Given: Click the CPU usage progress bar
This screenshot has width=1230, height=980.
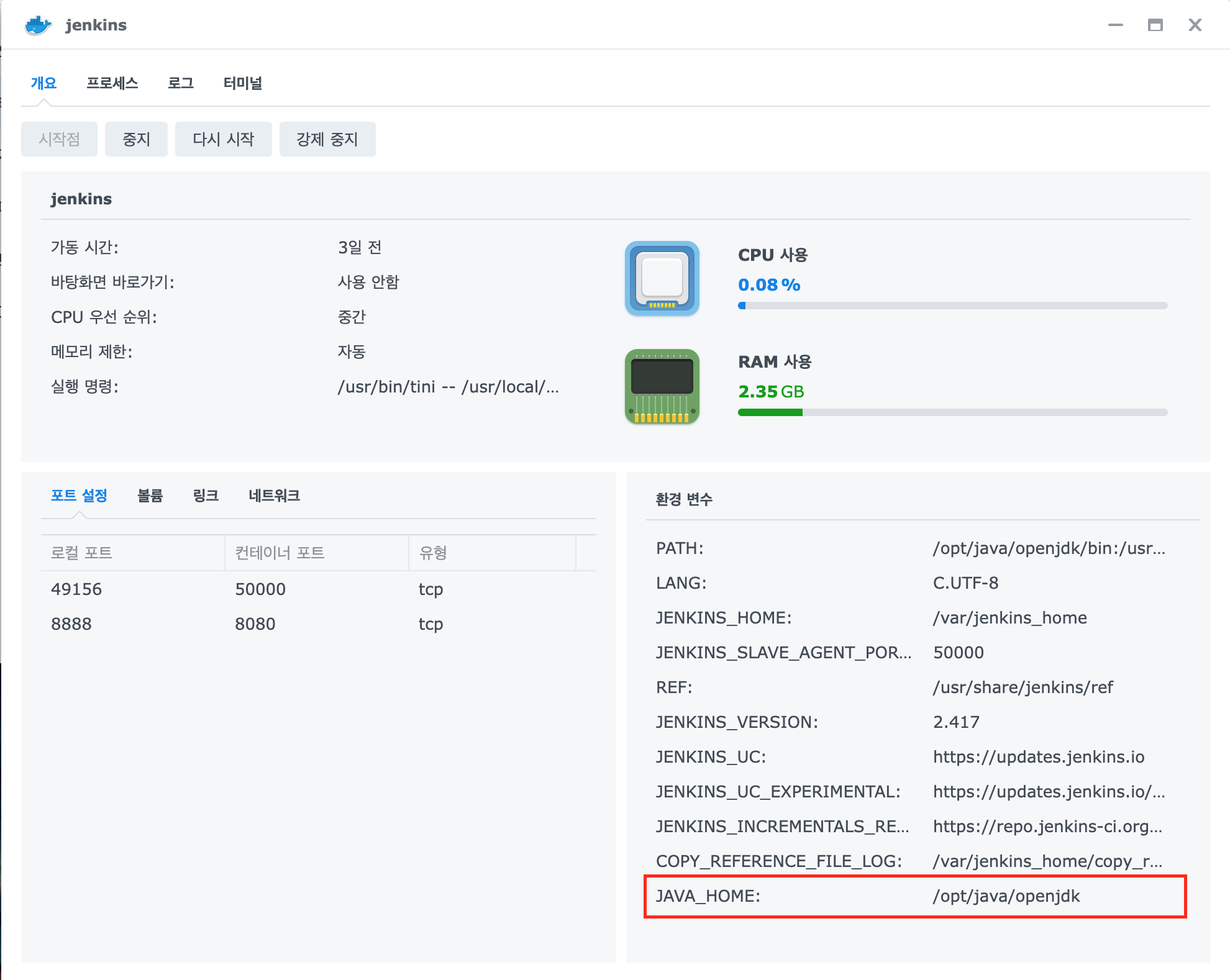Looking at the screenshot, I should pyautogui.click(x=952, y=306).
